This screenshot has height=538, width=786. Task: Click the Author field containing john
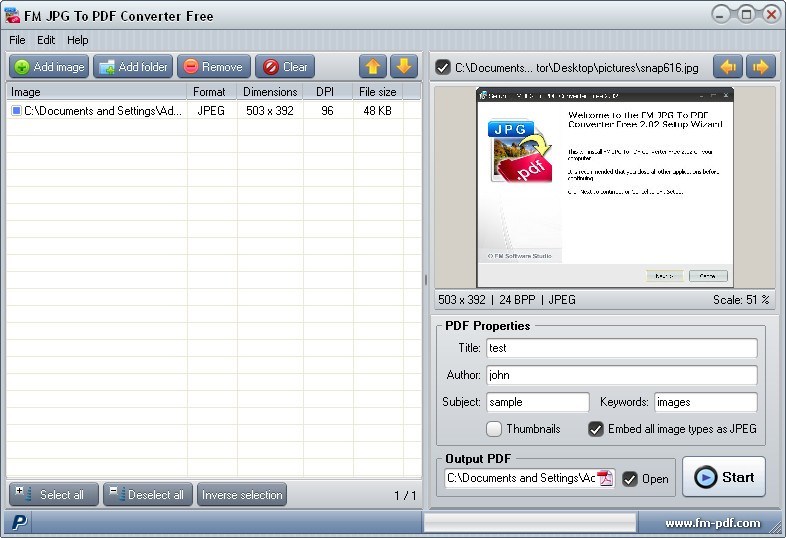[x=622, y=375]
